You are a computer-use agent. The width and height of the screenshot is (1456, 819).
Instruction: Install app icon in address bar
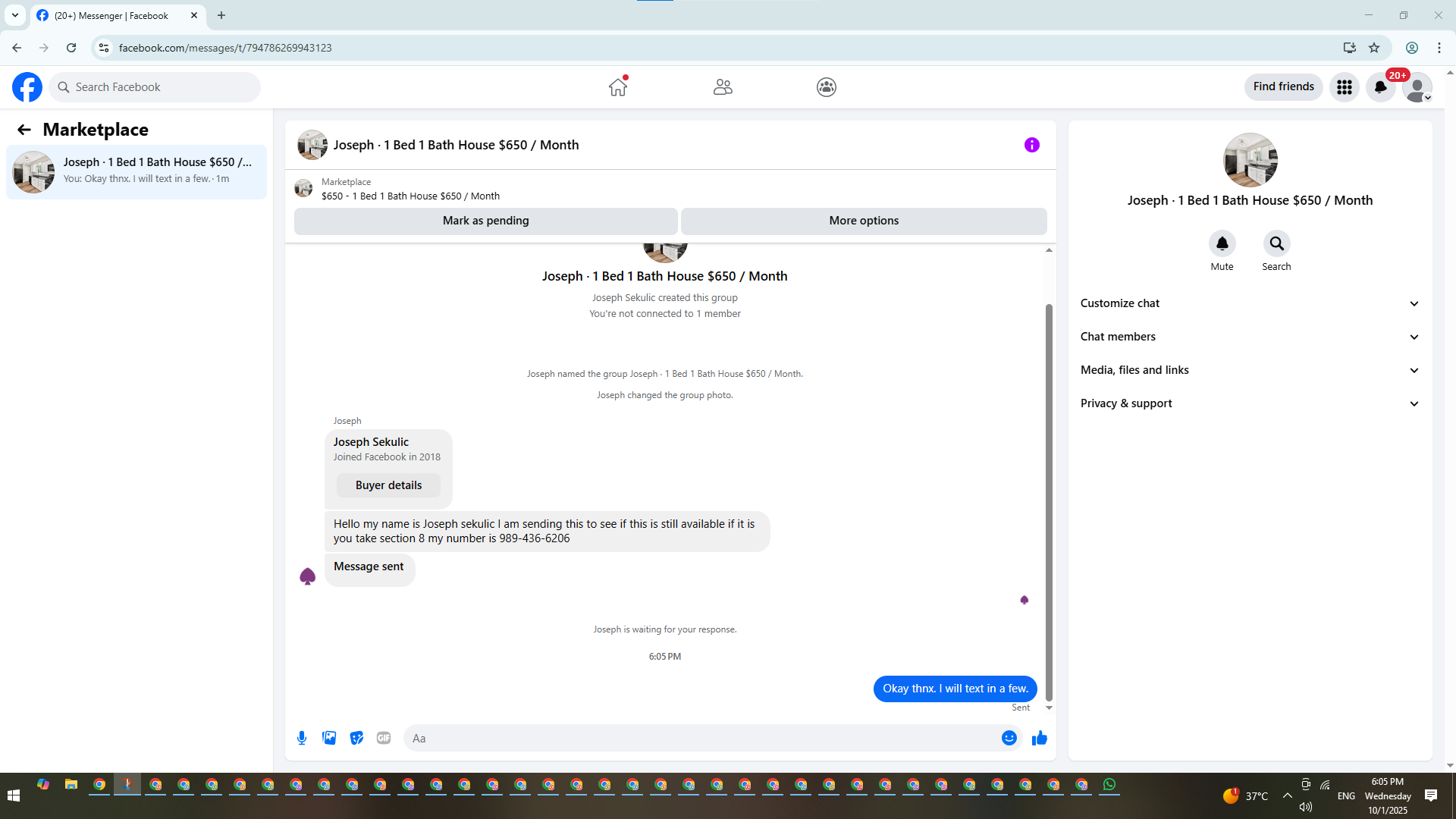tap(1350, 48)
